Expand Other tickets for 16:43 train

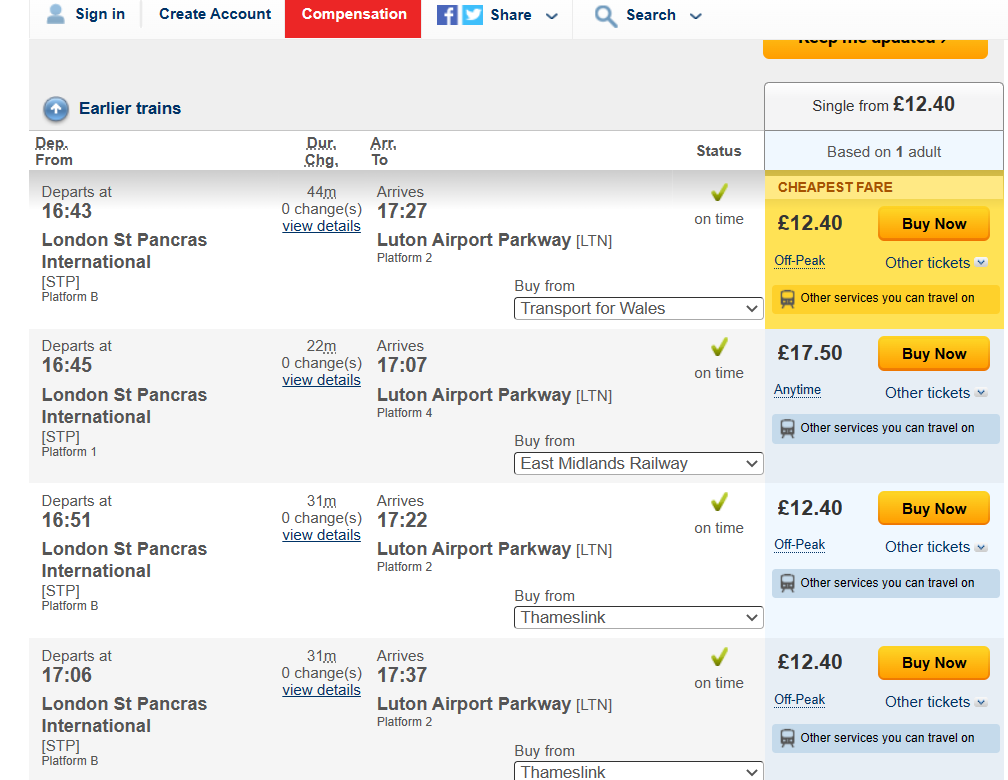(x=936, y=263)
